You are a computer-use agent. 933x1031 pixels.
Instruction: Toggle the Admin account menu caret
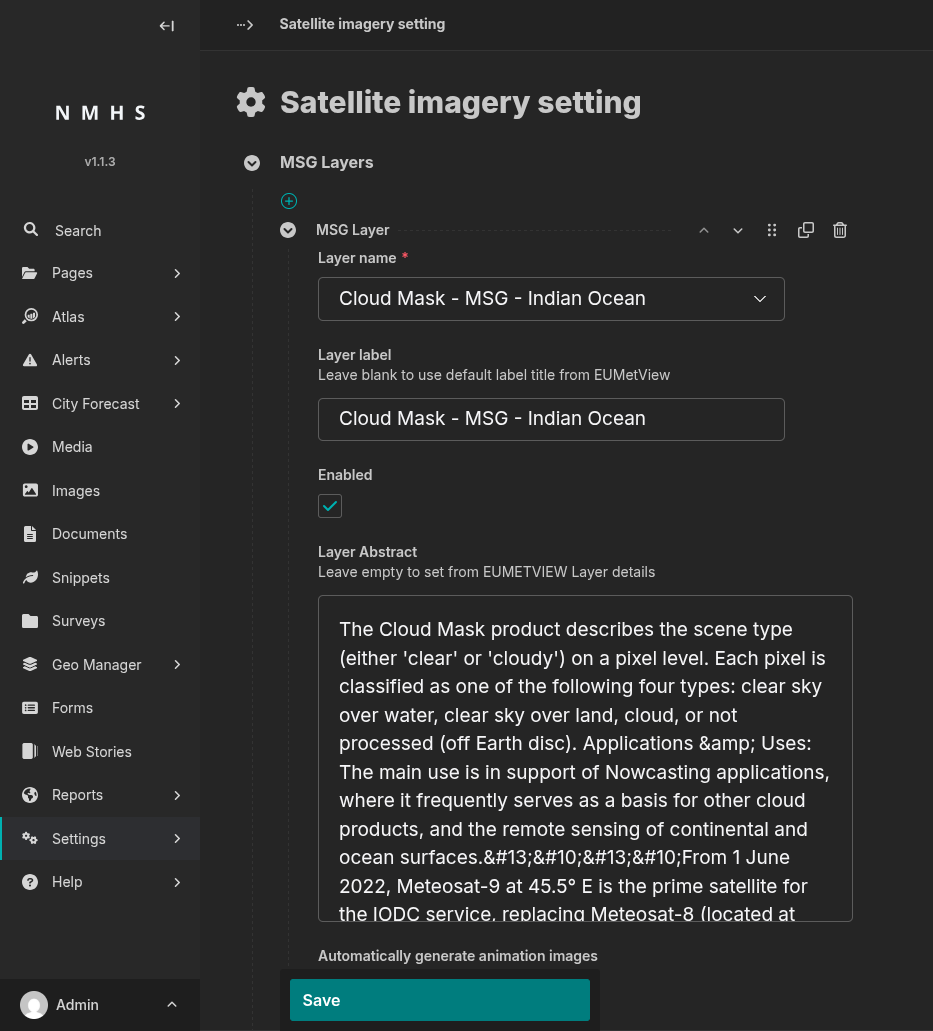(x=172, y=1004)
